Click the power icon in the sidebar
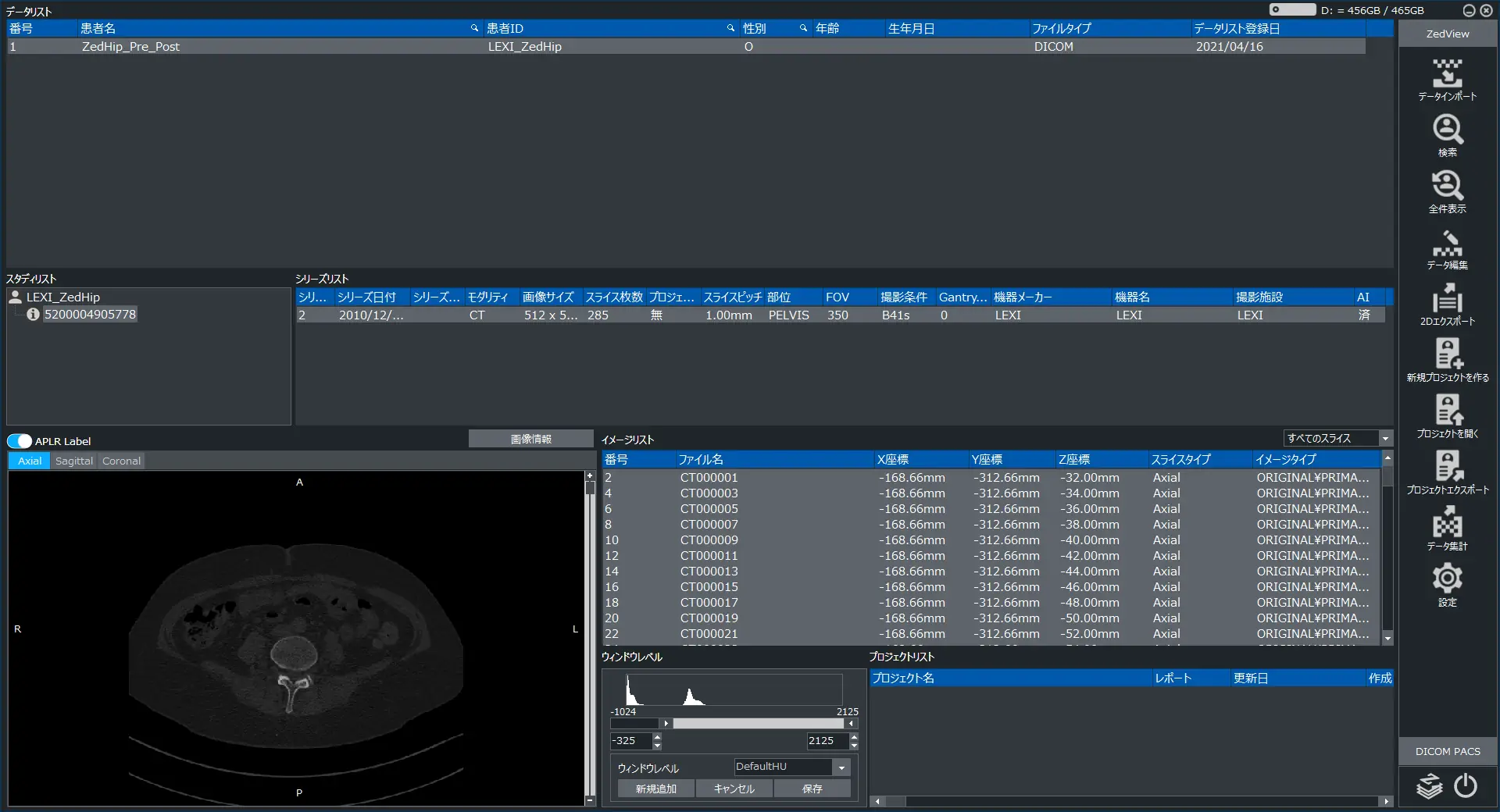Image resolution: width=1500 pixels, height=812 pixels. pos(1466,785)
